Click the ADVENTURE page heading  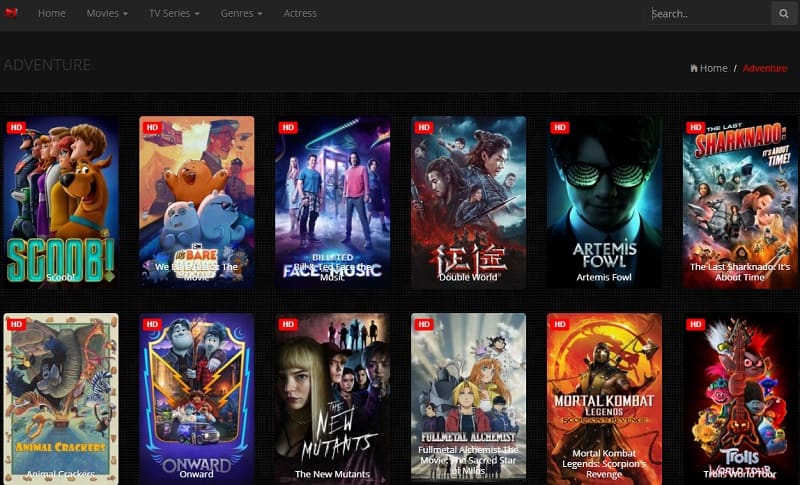[47, 65]
